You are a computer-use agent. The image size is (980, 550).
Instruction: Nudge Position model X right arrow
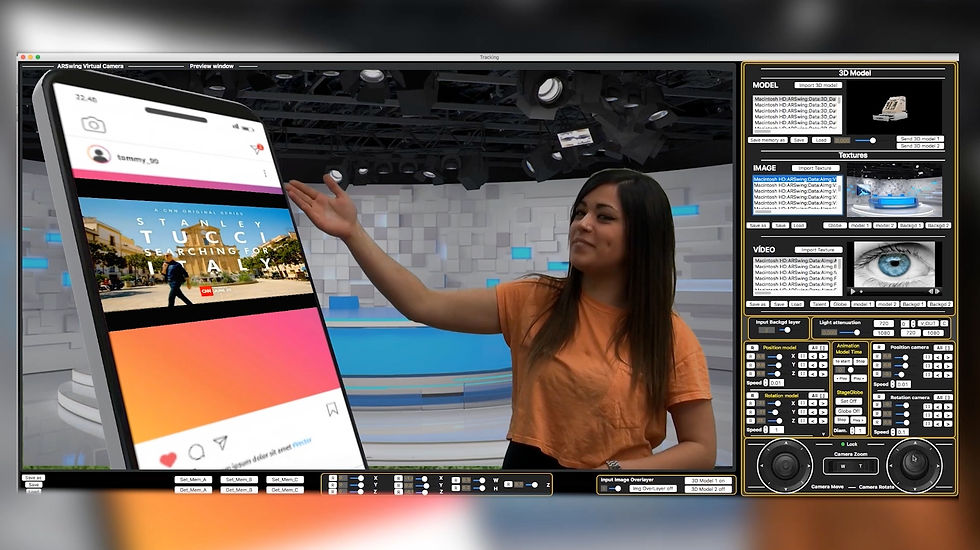point(823,356)
